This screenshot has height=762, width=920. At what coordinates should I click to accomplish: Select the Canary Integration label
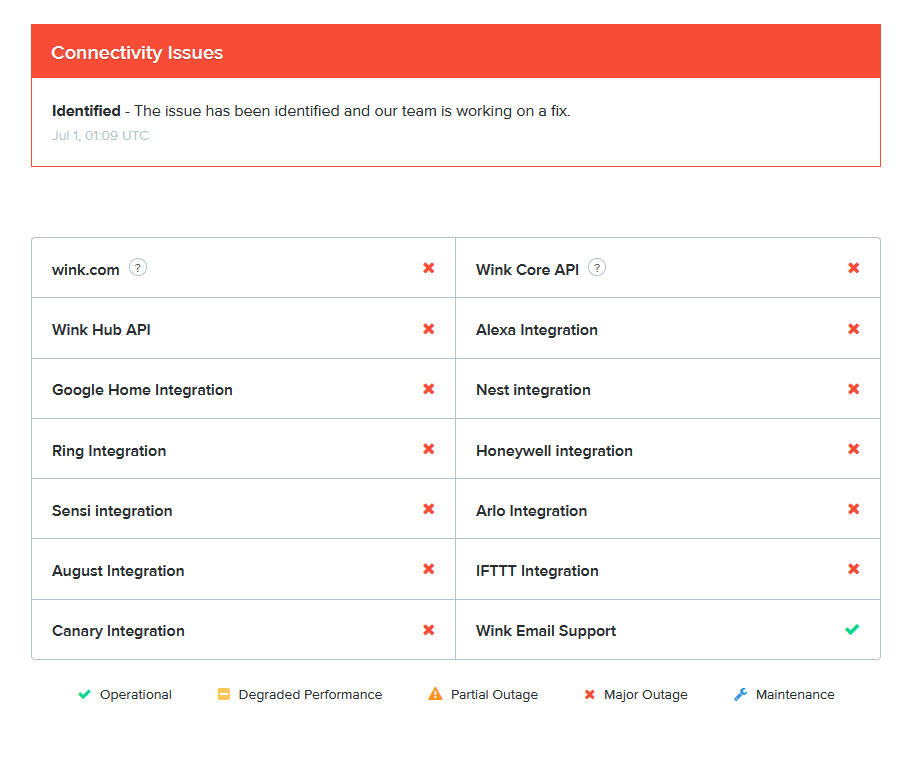click(x=119, y=631)
